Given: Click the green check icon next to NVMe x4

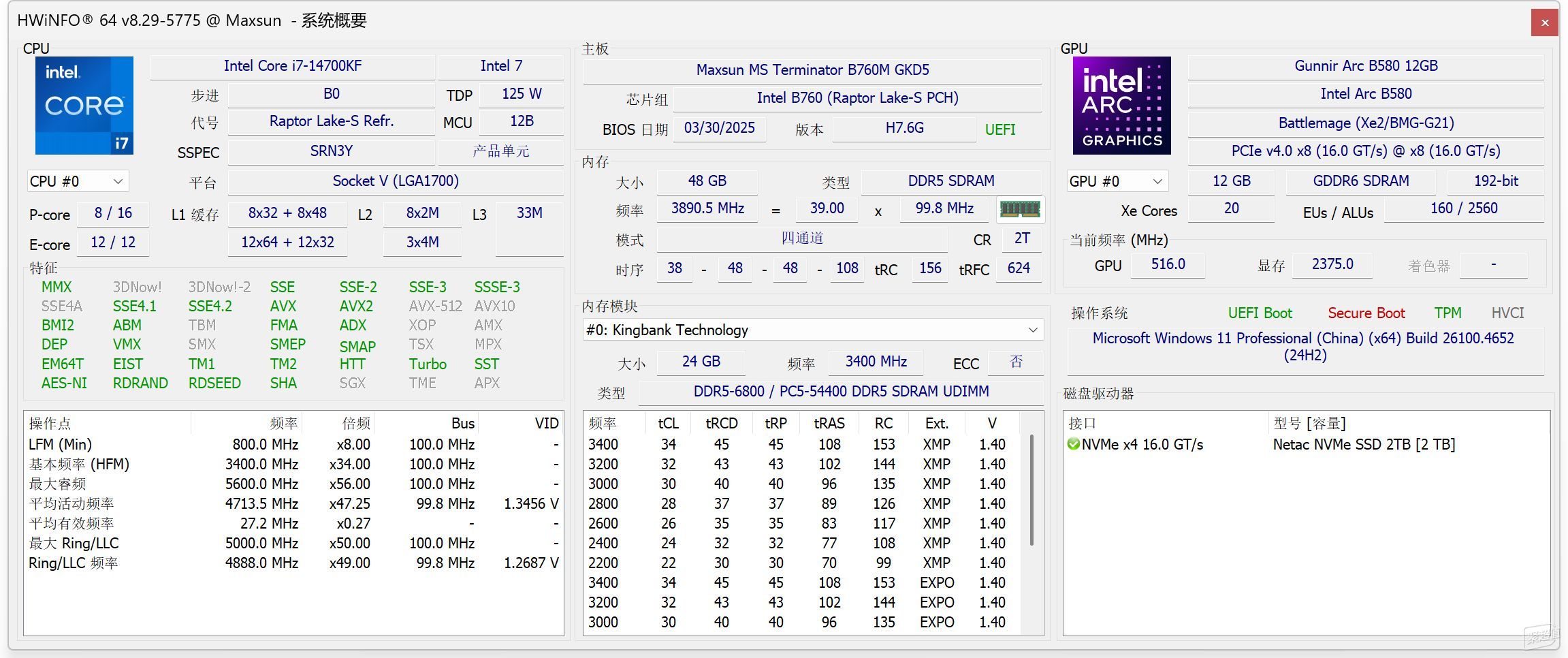Looking at the screenshot, I should coord(1074,444).
